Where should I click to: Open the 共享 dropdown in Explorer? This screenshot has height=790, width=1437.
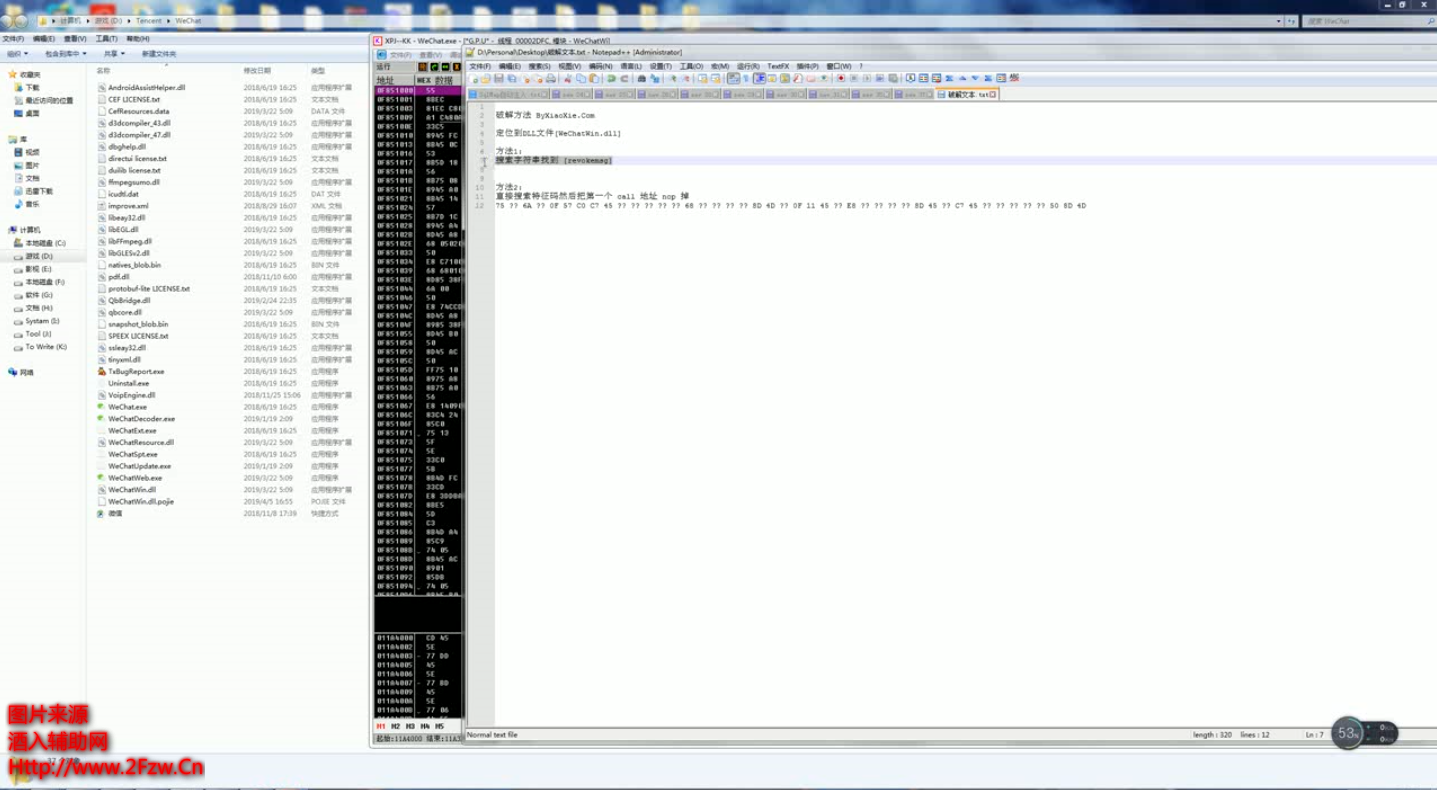114,54
